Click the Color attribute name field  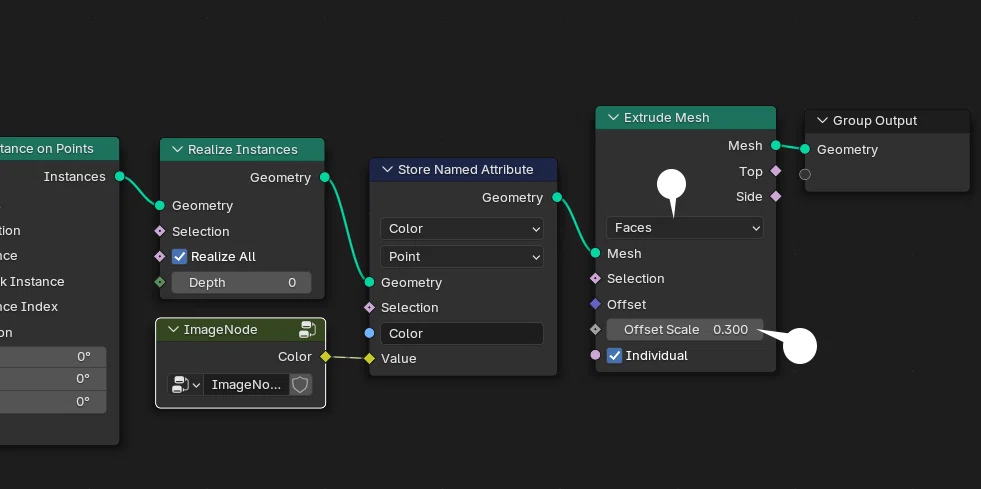(x=462, y=333)
